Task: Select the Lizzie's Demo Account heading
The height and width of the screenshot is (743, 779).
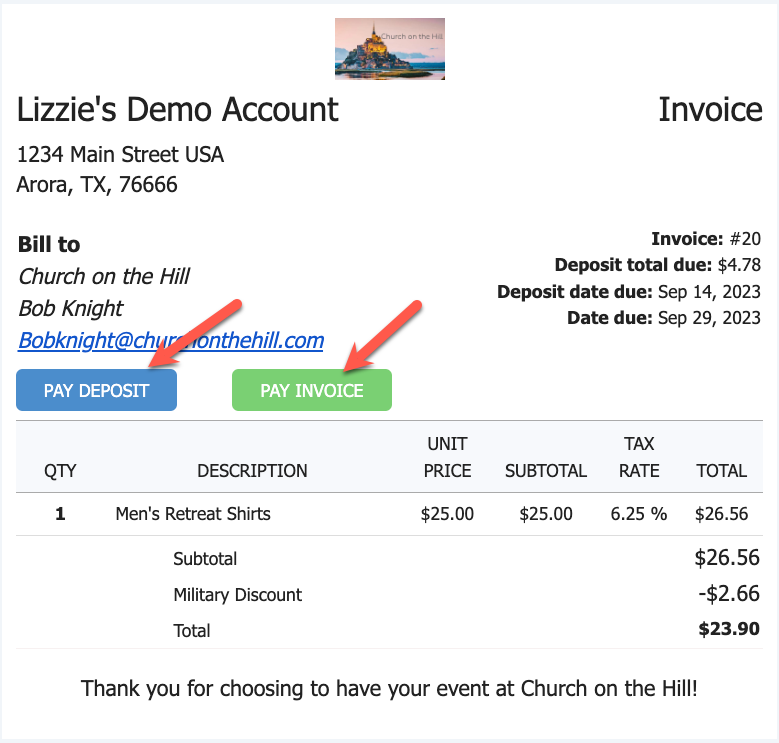Action: 178,109
